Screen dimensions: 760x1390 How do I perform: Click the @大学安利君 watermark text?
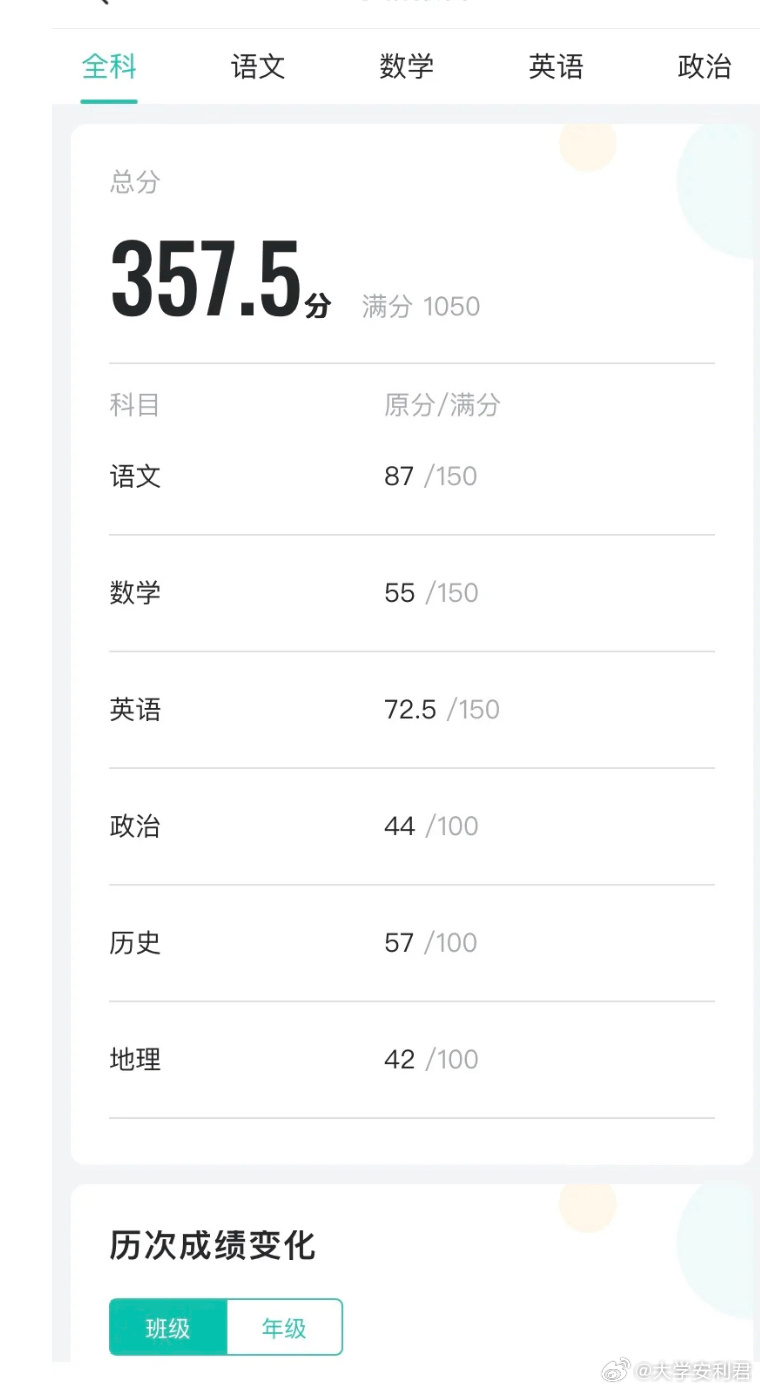(693, 1370)
